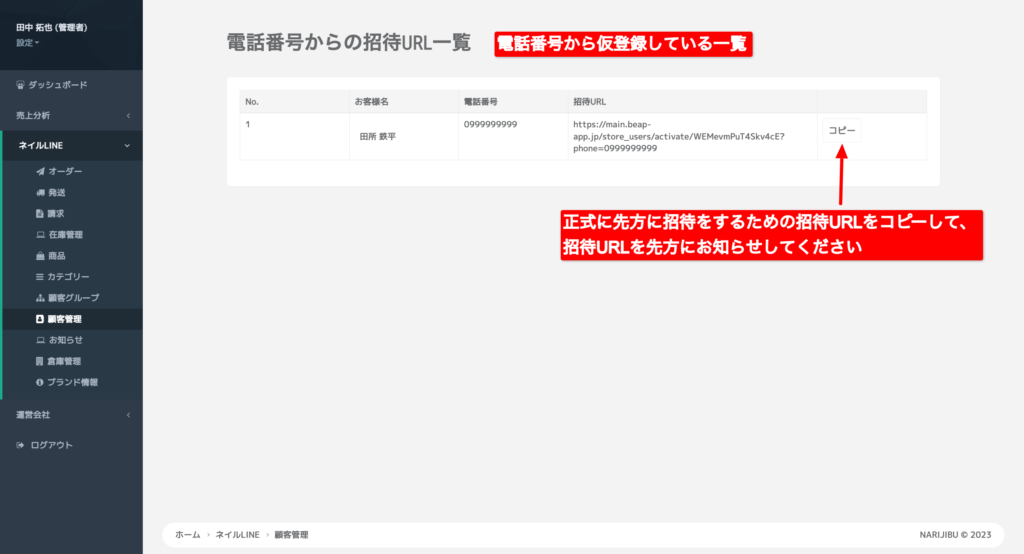Screen dimensions: 1024x554
Task: Click the 商品 bag icon in sidebar
Action: coord(40,256)
